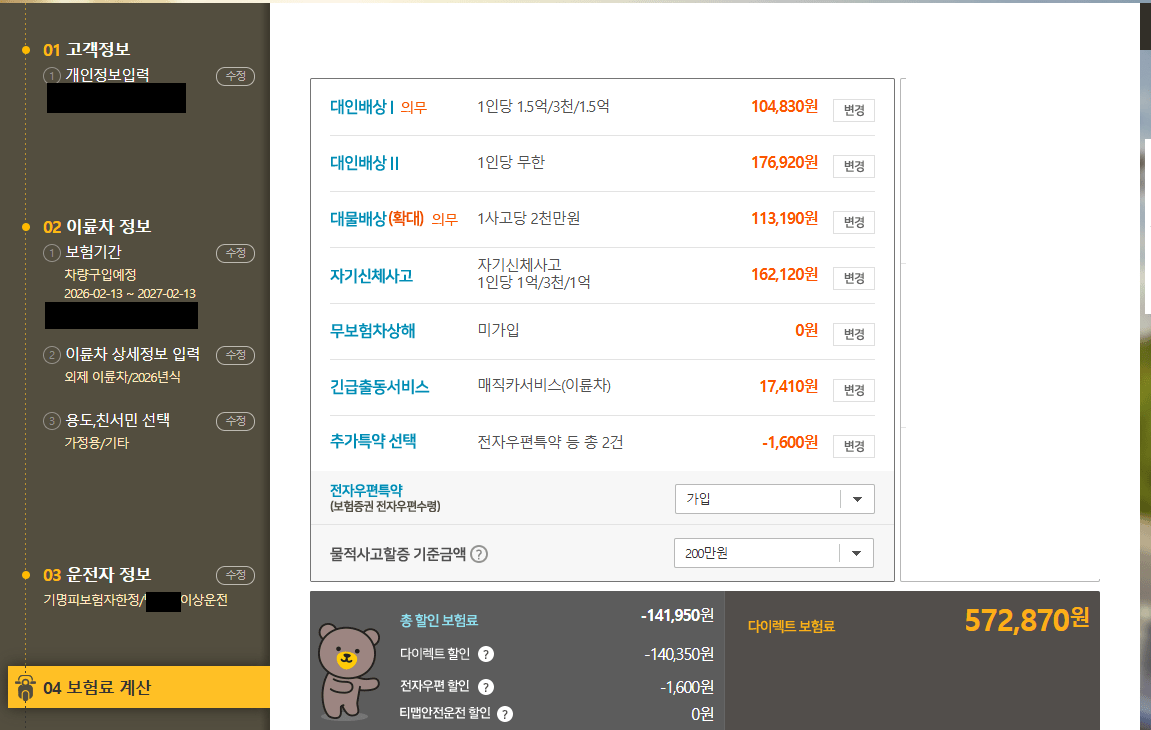Click 변경 for 추가특약 선택
The width and height of the screenshot is (1151, 730).
pos(853,446)
